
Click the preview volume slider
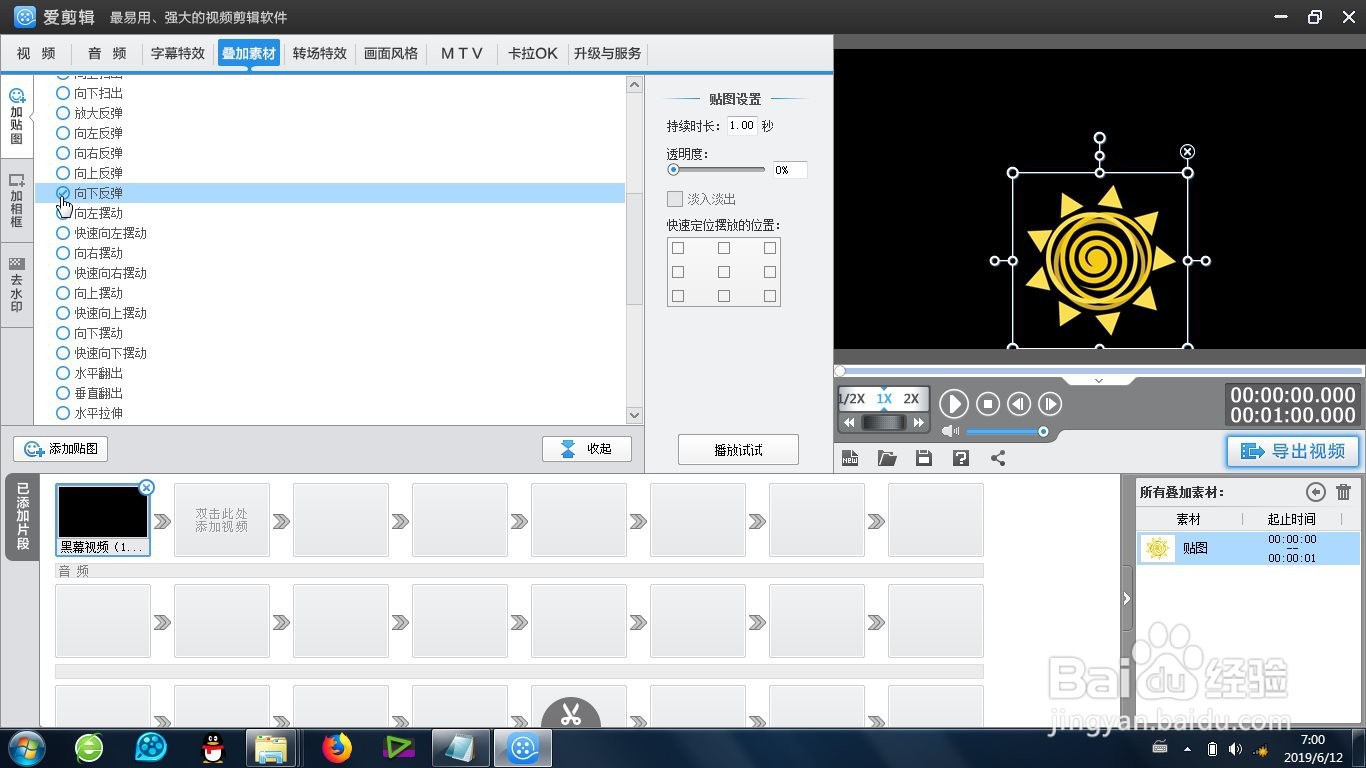[x=1006, y=432]
